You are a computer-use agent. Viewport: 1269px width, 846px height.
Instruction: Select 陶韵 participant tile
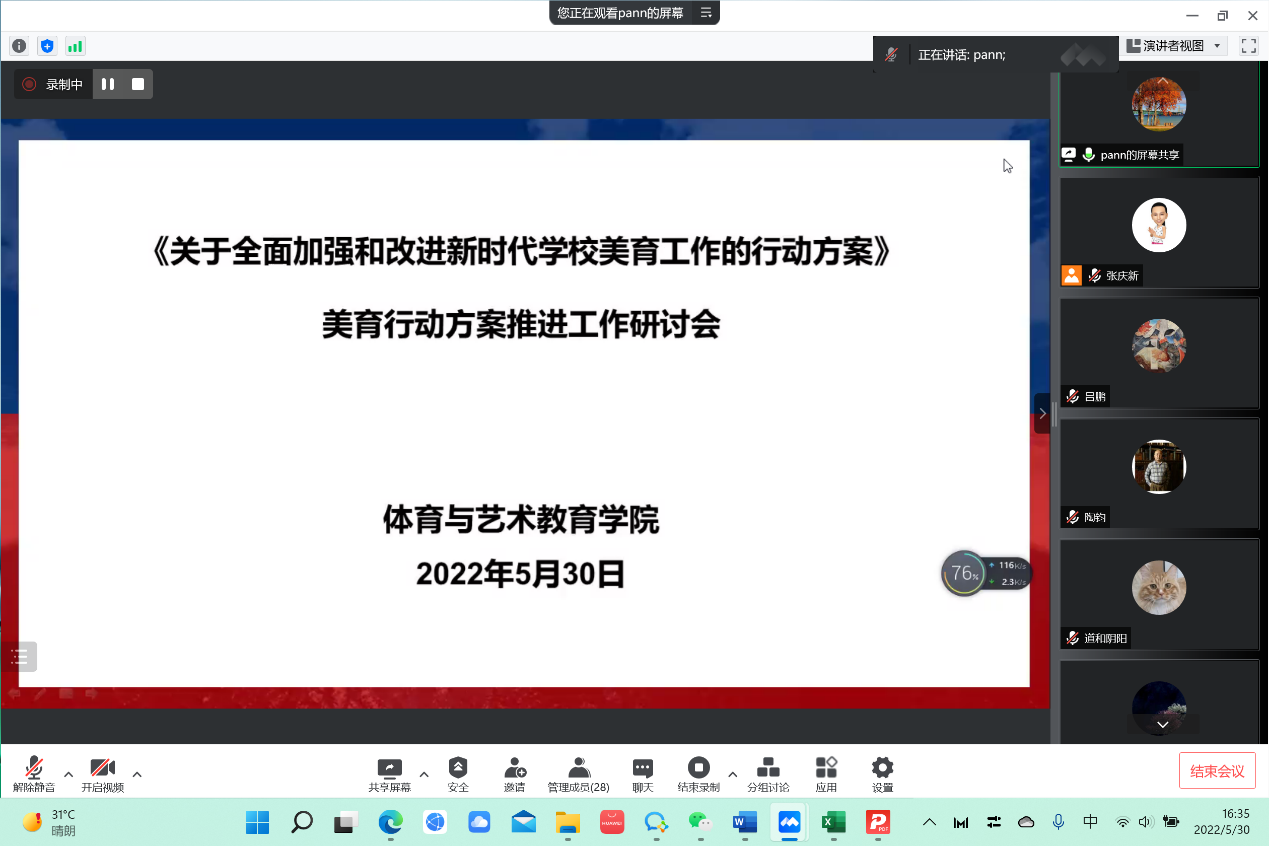pyautogui.click(x=1159, y=473)
